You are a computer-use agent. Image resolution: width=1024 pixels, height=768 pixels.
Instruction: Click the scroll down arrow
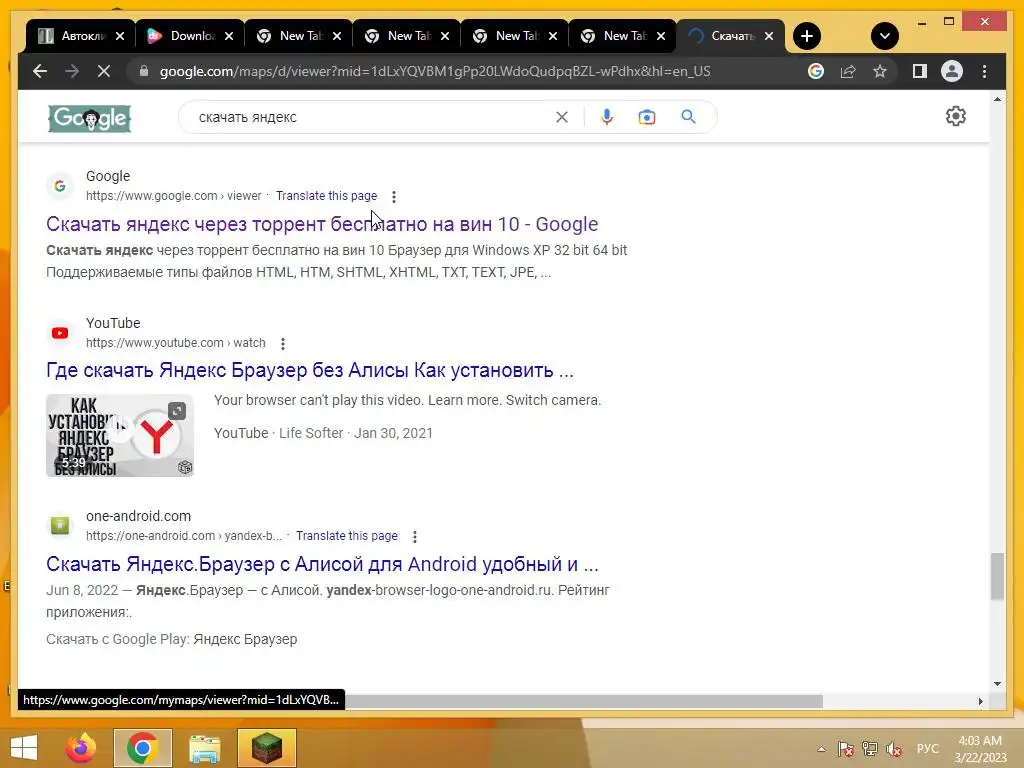click(x=997, y=684)
